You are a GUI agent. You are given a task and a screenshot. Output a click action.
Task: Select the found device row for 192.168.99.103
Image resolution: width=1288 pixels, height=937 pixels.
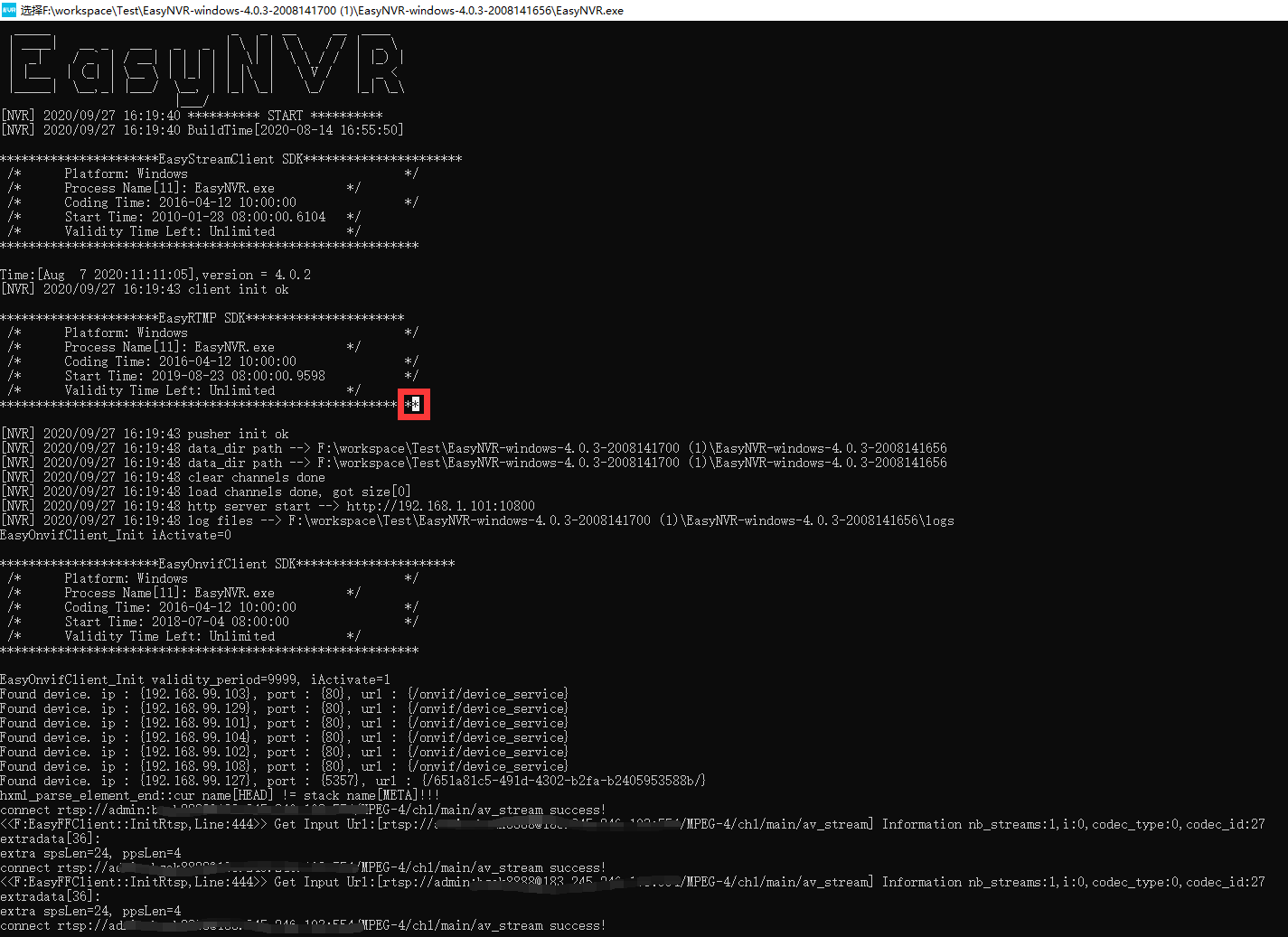click(x=284, y=694)
